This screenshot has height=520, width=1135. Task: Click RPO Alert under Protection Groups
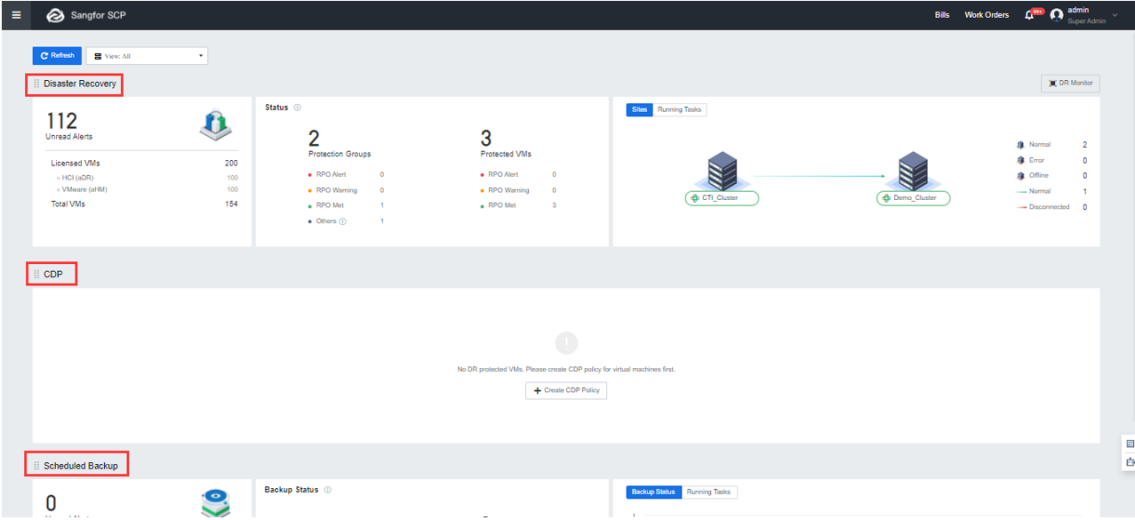tap(329, 175)
